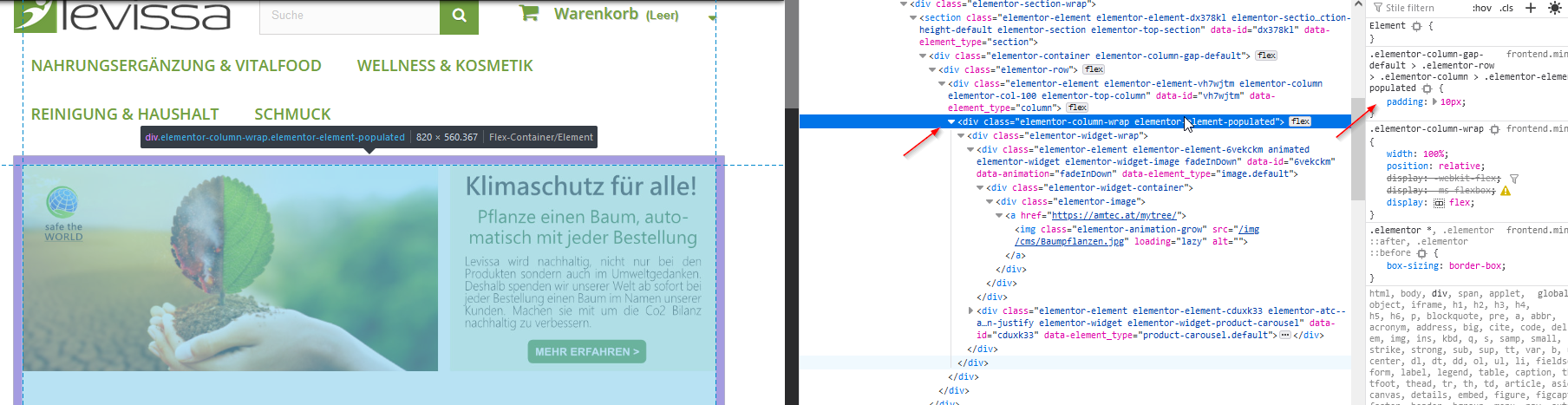Viewport: 1568px width, 405px height.
Task: Click selector highlighter icon next to 'populated'
Action: click(1427, 88)
